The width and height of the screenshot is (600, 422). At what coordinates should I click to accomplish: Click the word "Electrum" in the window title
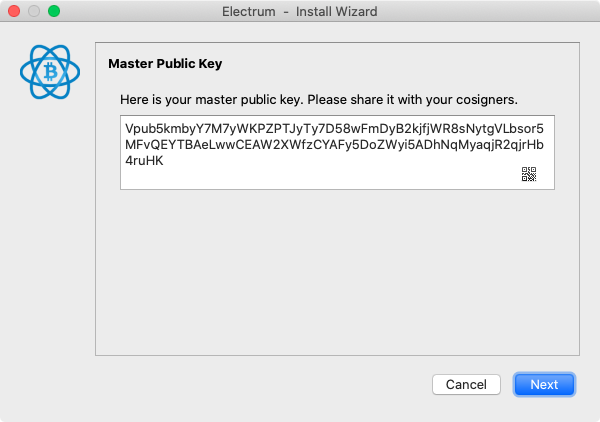click(x=249, y=11)
